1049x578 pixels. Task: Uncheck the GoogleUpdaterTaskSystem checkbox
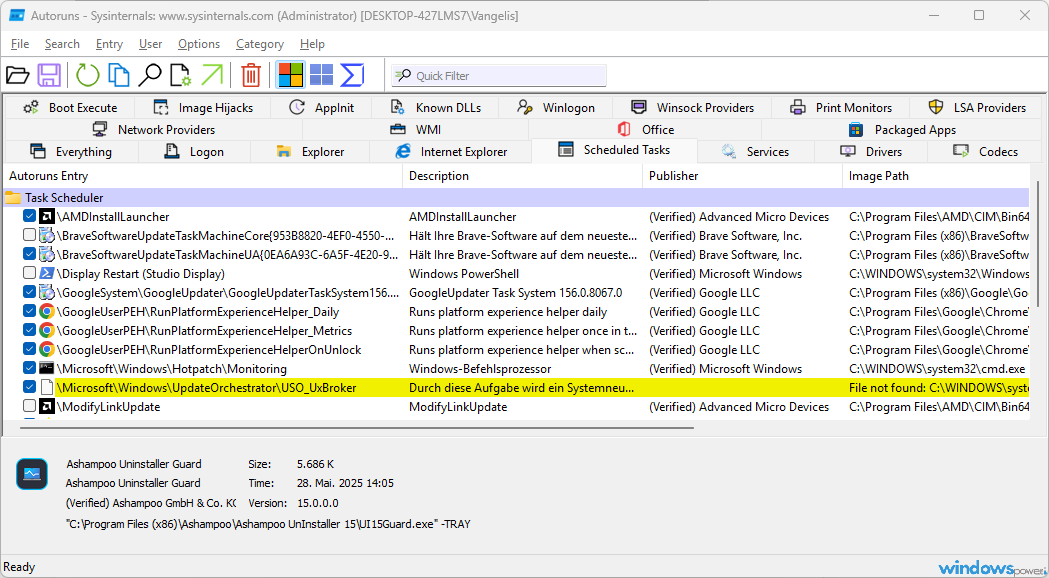coord(29,292)
